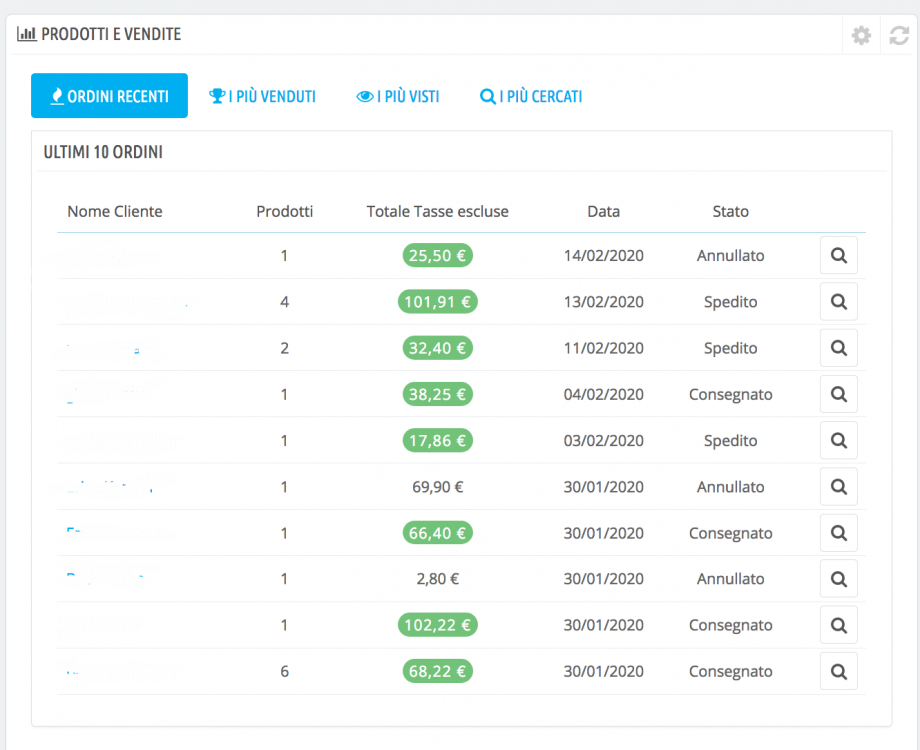
Task: Open settings gear of Prodotti e Vendite panel
Action: (x=861, y=35)
